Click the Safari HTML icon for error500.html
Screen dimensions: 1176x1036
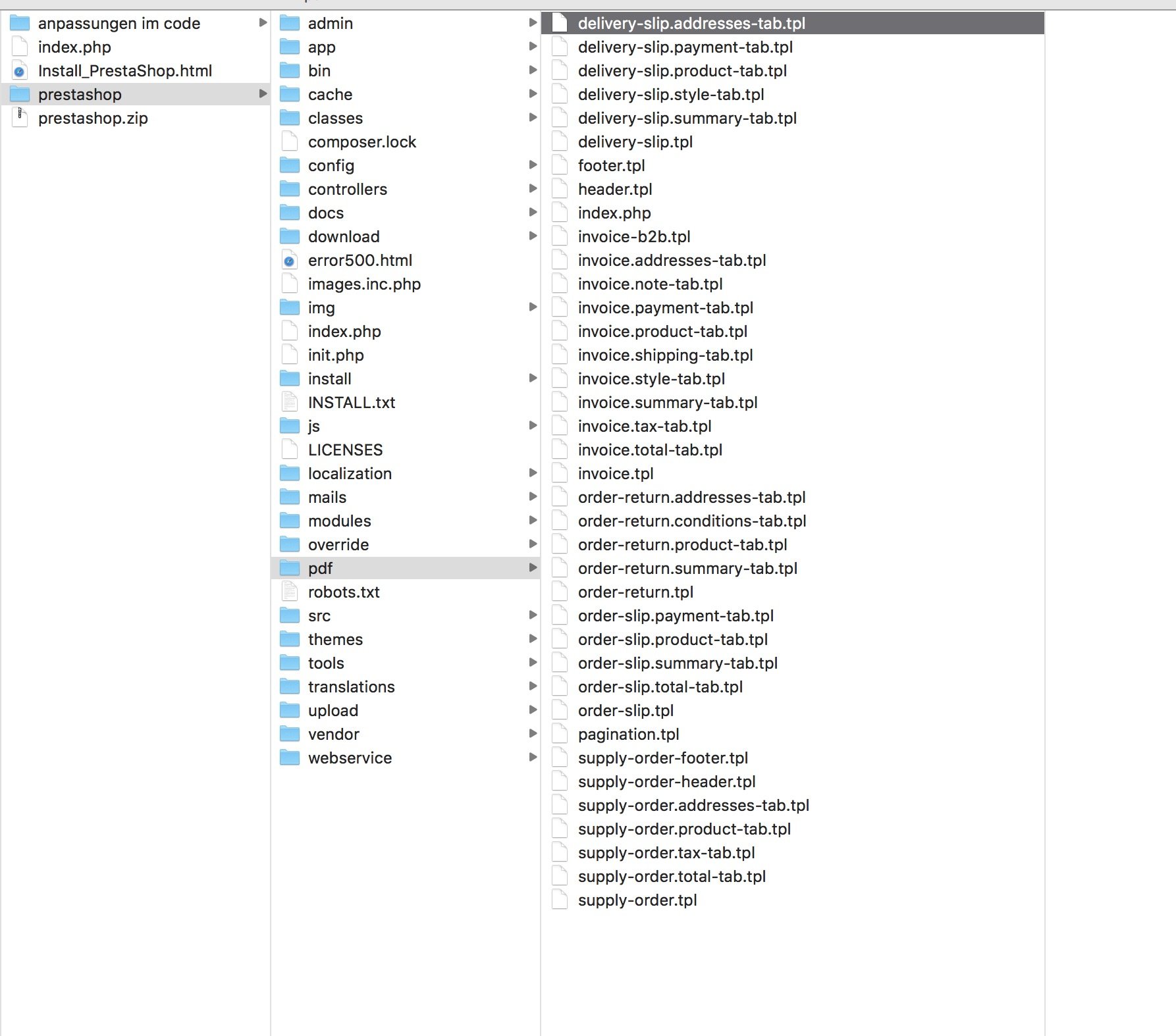pos(290,261)
